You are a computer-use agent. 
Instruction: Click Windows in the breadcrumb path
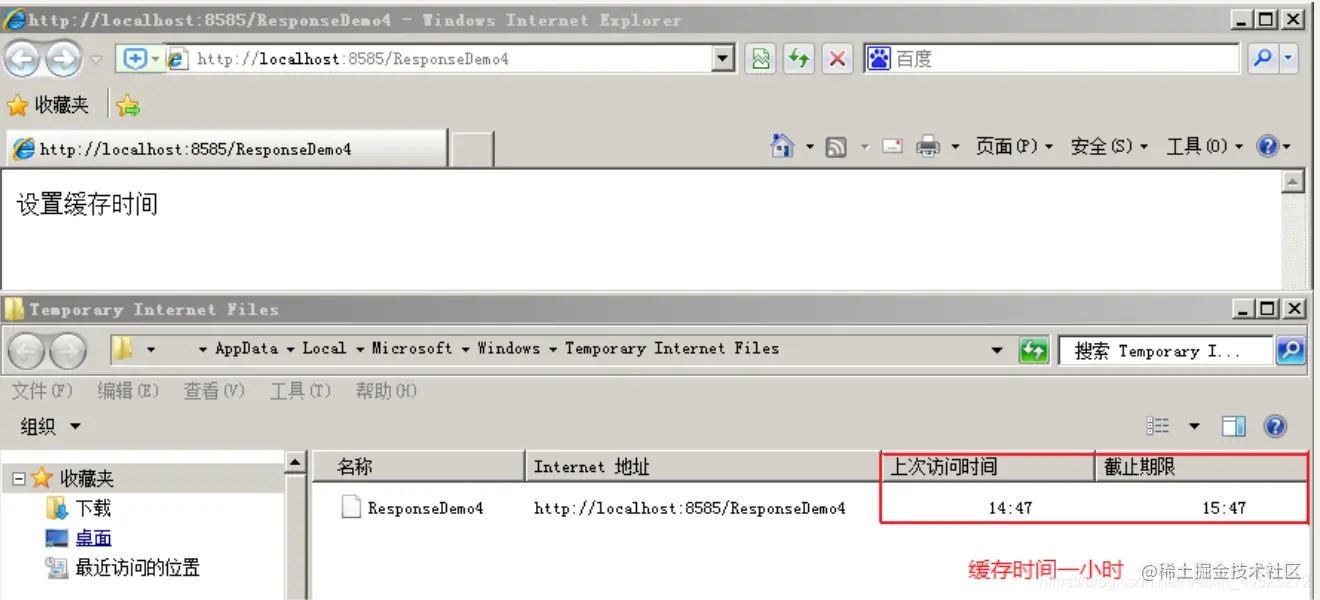coord(509,348)
